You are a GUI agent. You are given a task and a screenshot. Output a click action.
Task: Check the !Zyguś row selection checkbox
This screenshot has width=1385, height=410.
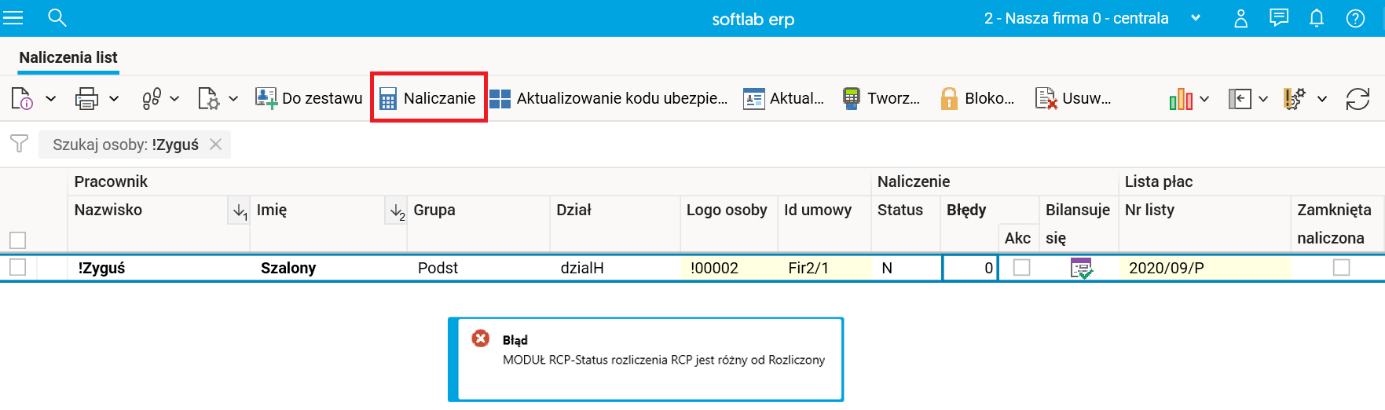coord(17,267)
